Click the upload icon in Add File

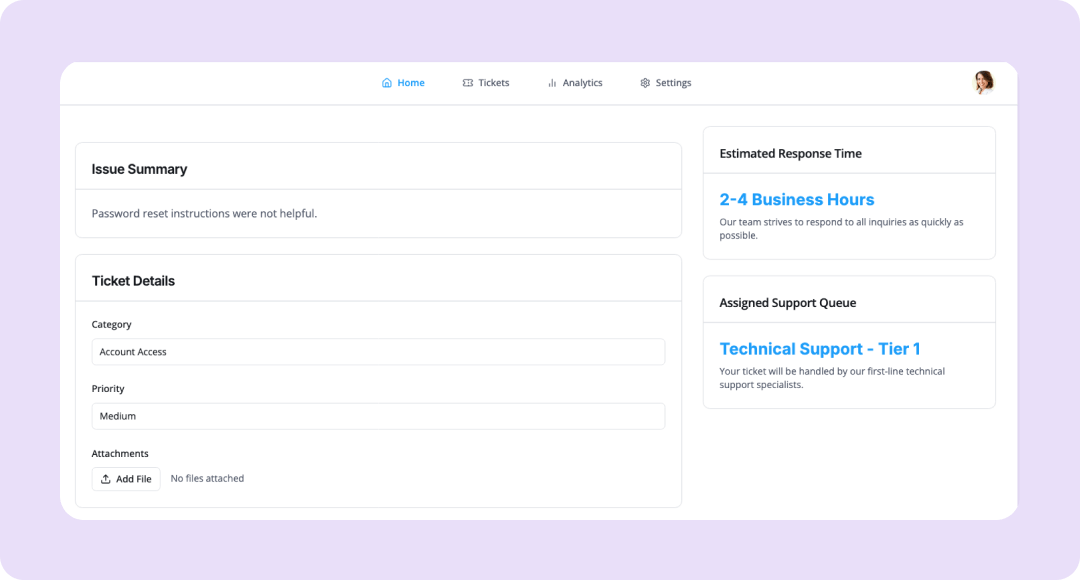coord(106,479)
